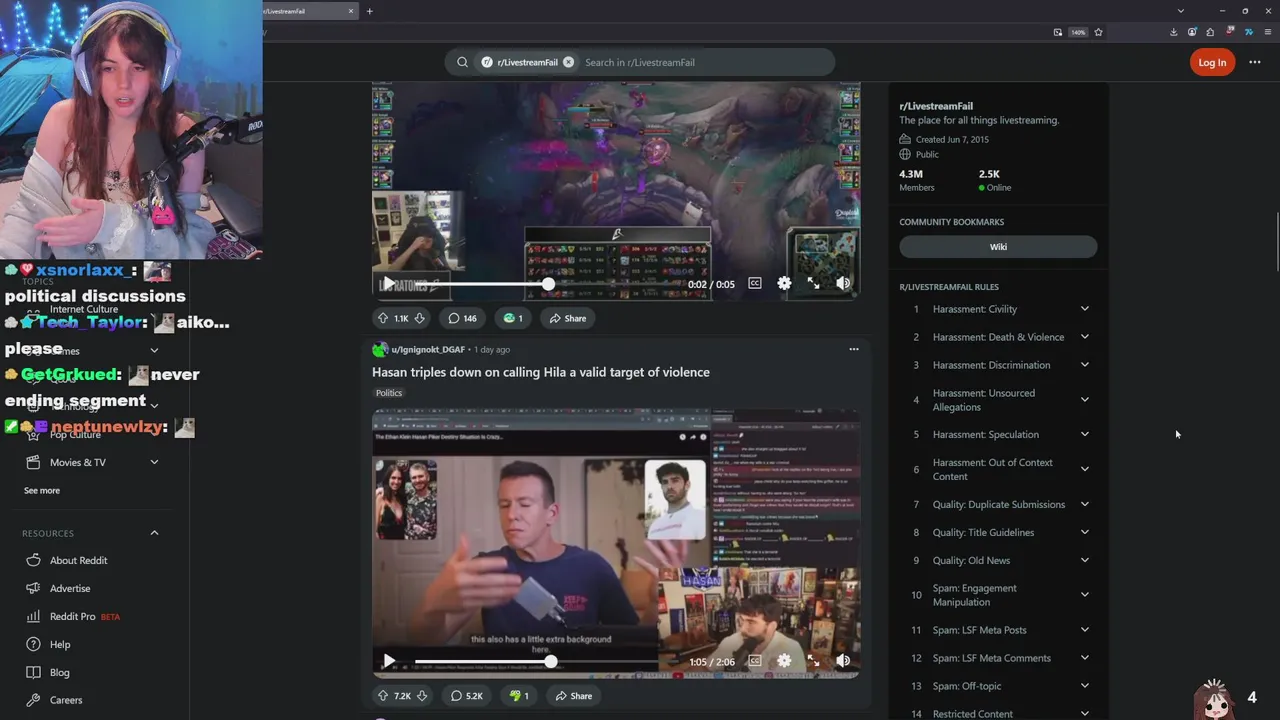
Task: Downvote the post with 7.2K votes
Action: click(x=422, y=696)
